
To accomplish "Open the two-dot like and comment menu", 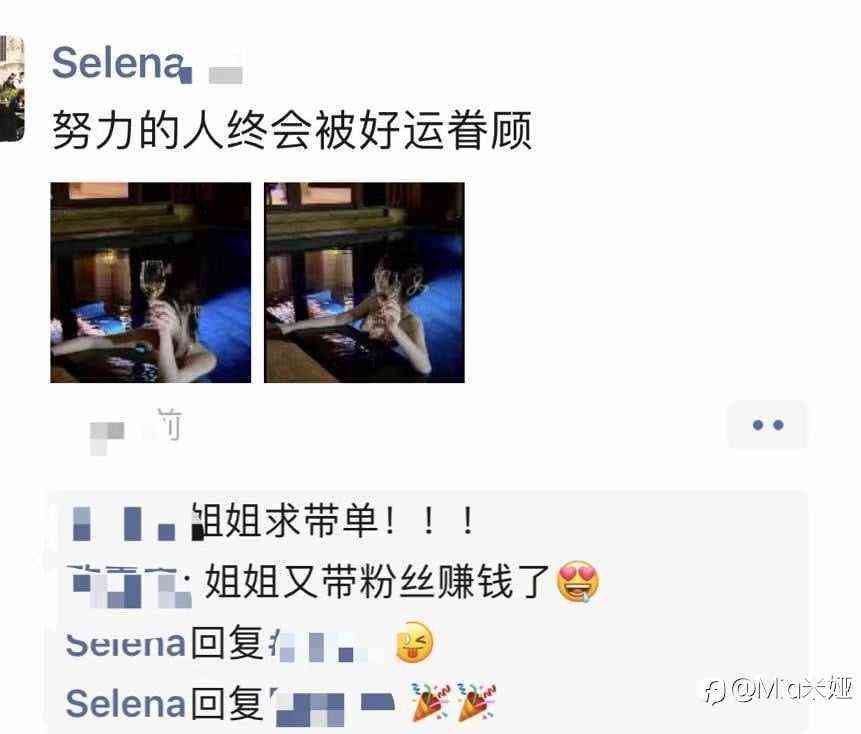I will pyautogui.click(x=767, y=424).
